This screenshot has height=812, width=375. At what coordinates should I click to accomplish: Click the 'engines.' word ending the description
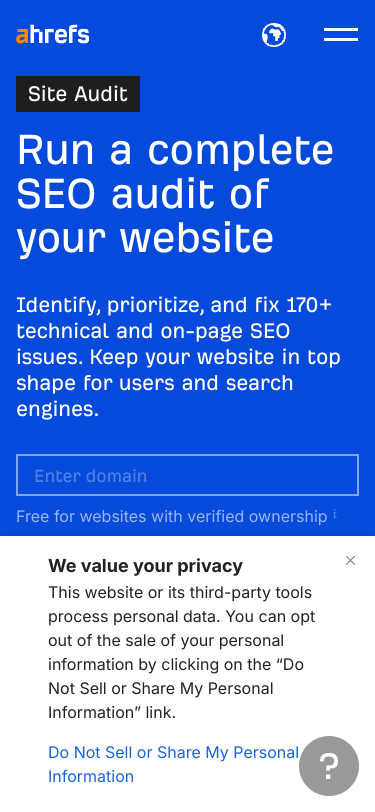point(57,410)
